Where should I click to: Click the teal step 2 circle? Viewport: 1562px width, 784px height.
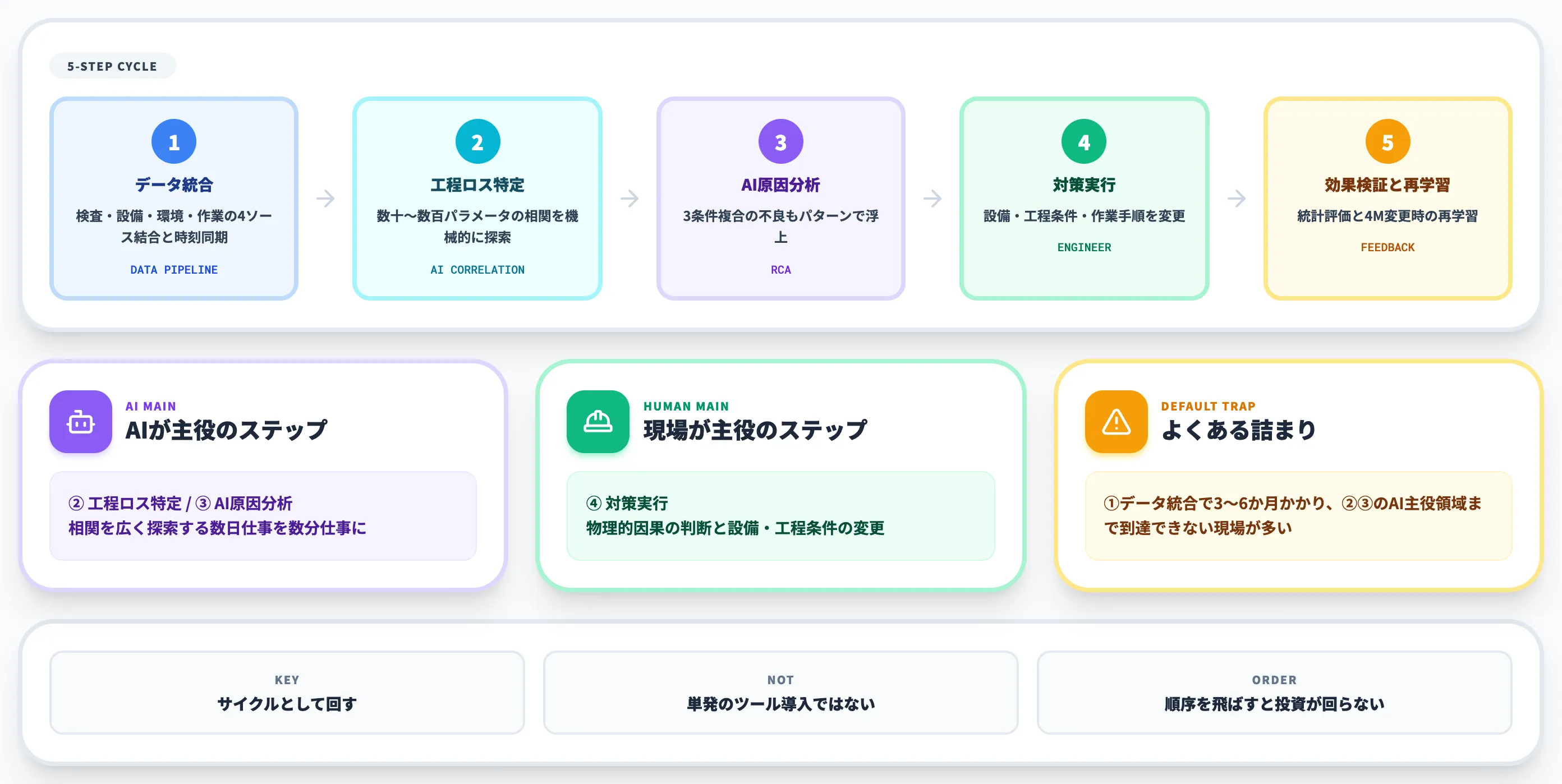(x=478, y=142)
